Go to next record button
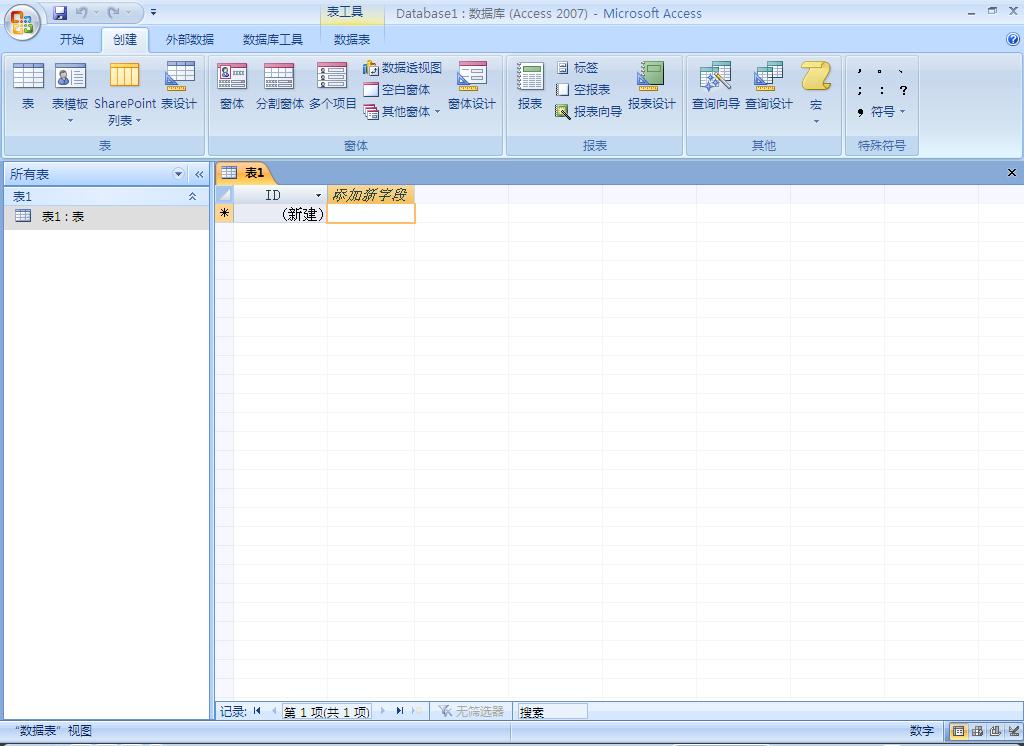Viewport: 1024px width, 746px height. pos(383,711)
